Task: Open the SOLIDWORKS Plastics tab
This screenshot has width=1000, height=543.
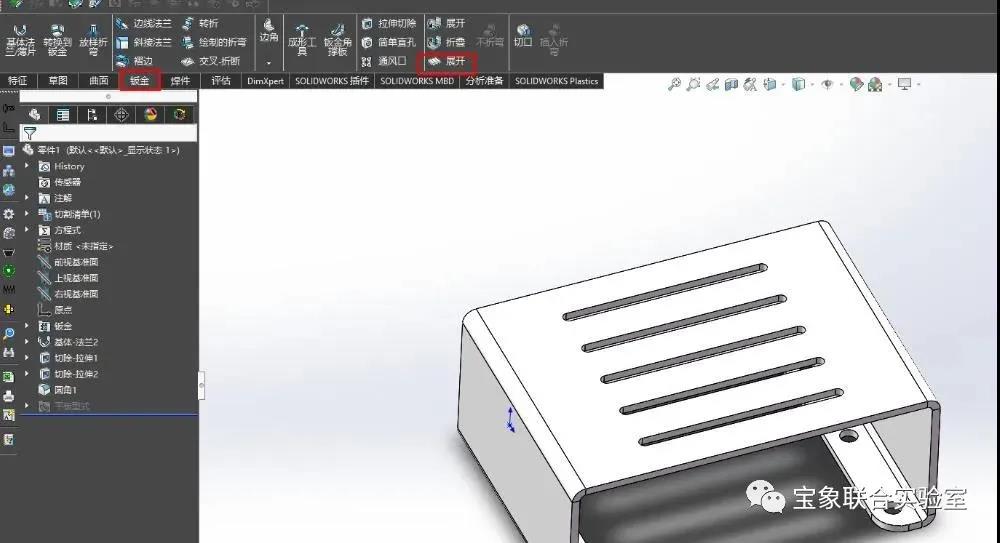Action: pos(556,81)
